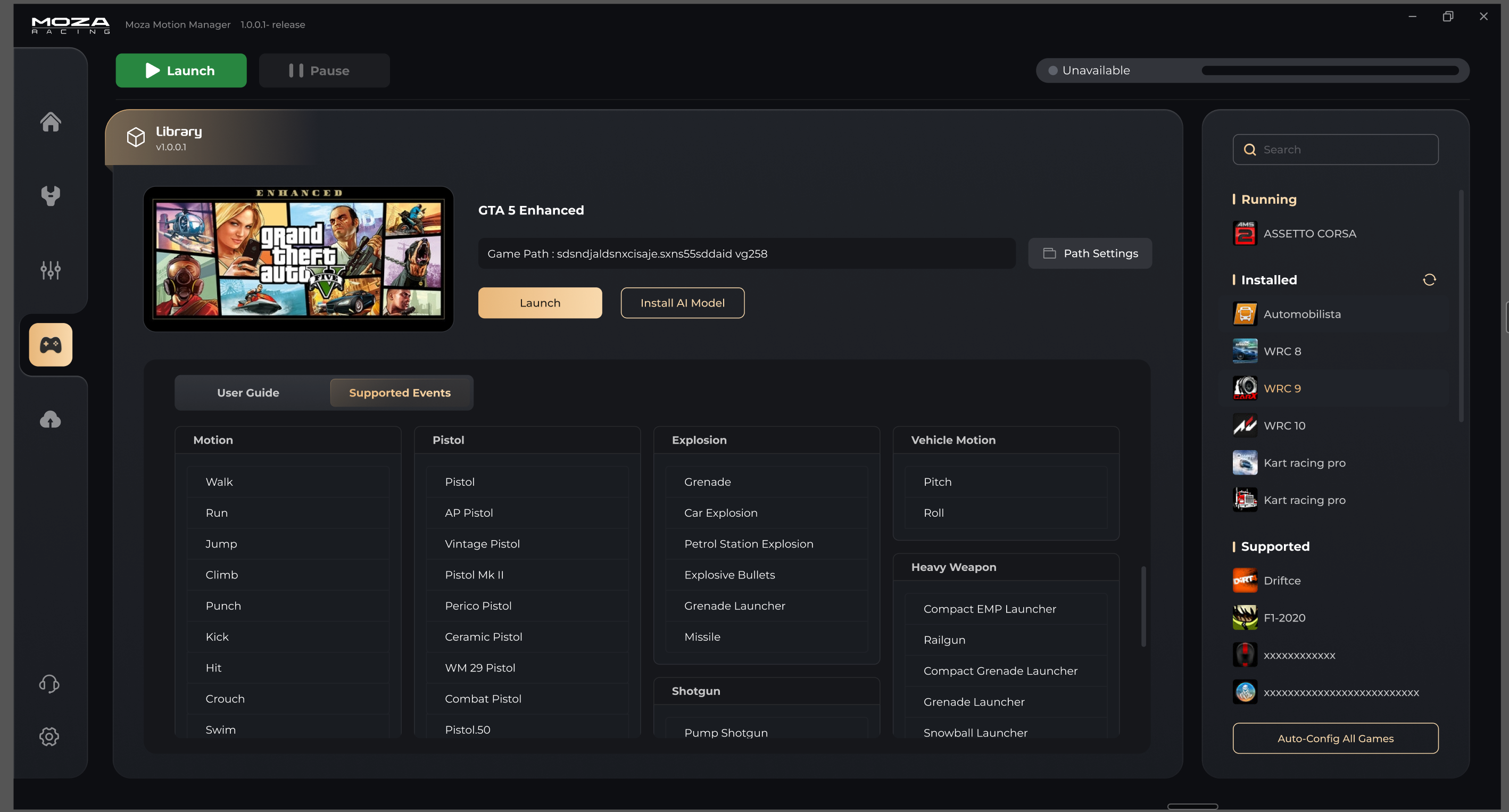Launch GTA 5 Enhanced with orange button
The image size is (1509, 812).
[540, 303]
